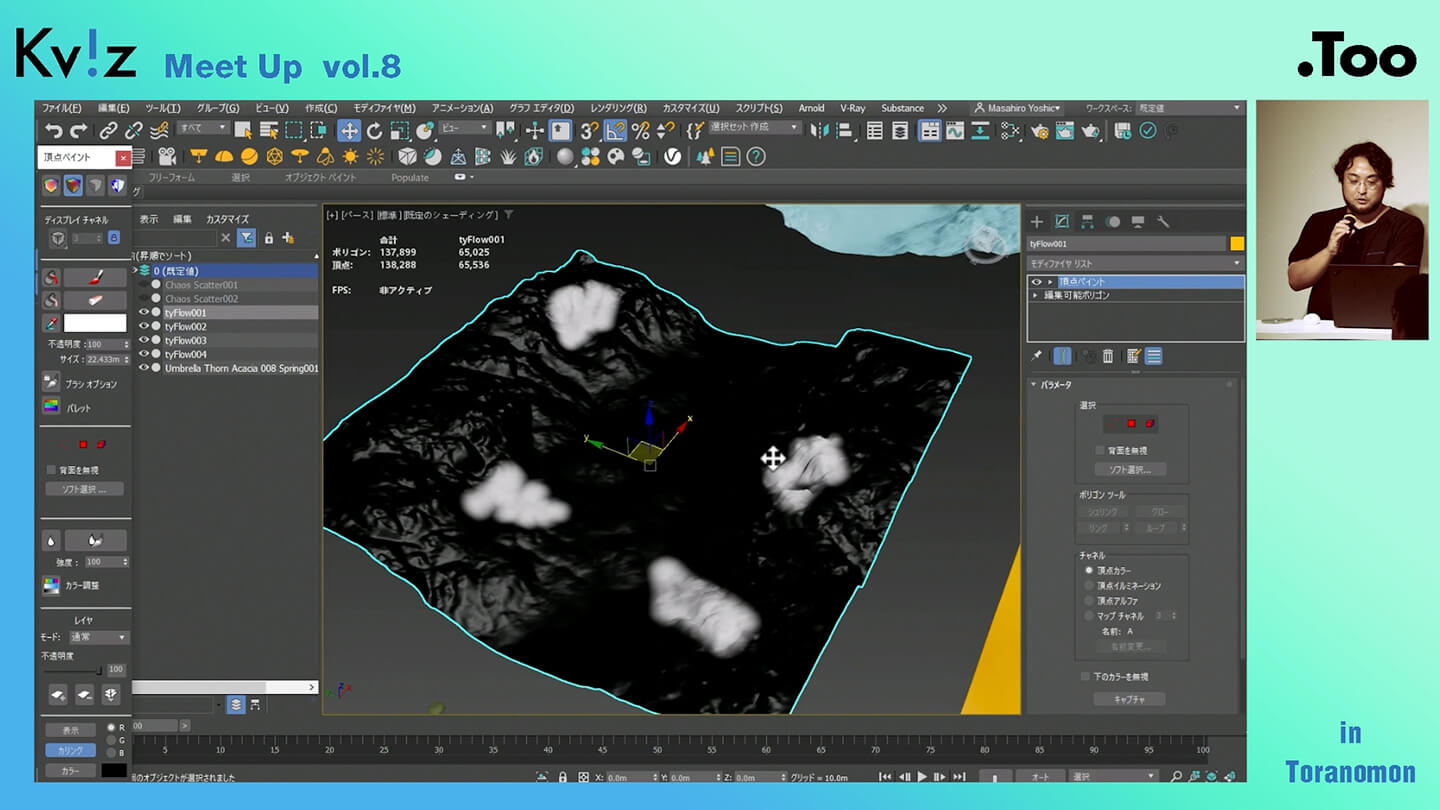
Task: Select the Move transform tool
Action: coord(348,131)
